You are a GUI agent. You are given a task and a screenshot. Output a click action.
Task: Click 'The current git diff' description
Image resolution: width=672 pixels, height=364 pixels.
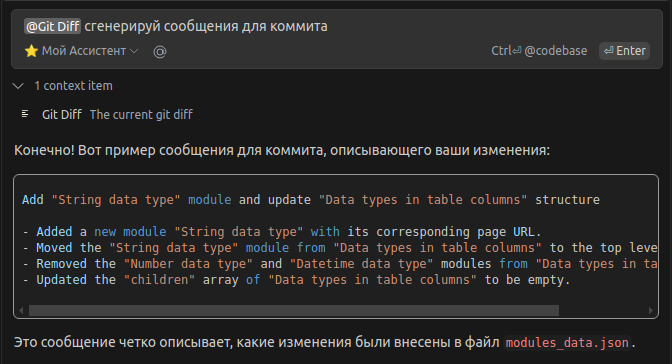tap(141, 115)
